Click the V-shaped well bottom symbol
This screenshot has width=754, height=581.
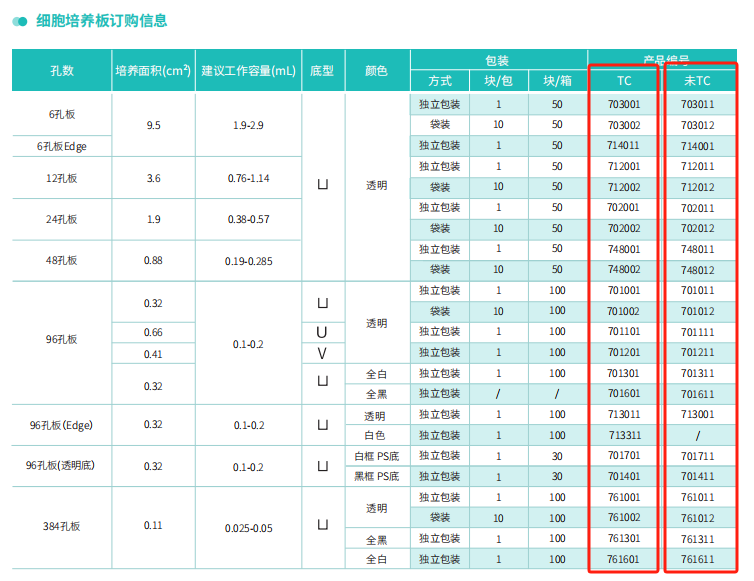[x=322, y=353]
